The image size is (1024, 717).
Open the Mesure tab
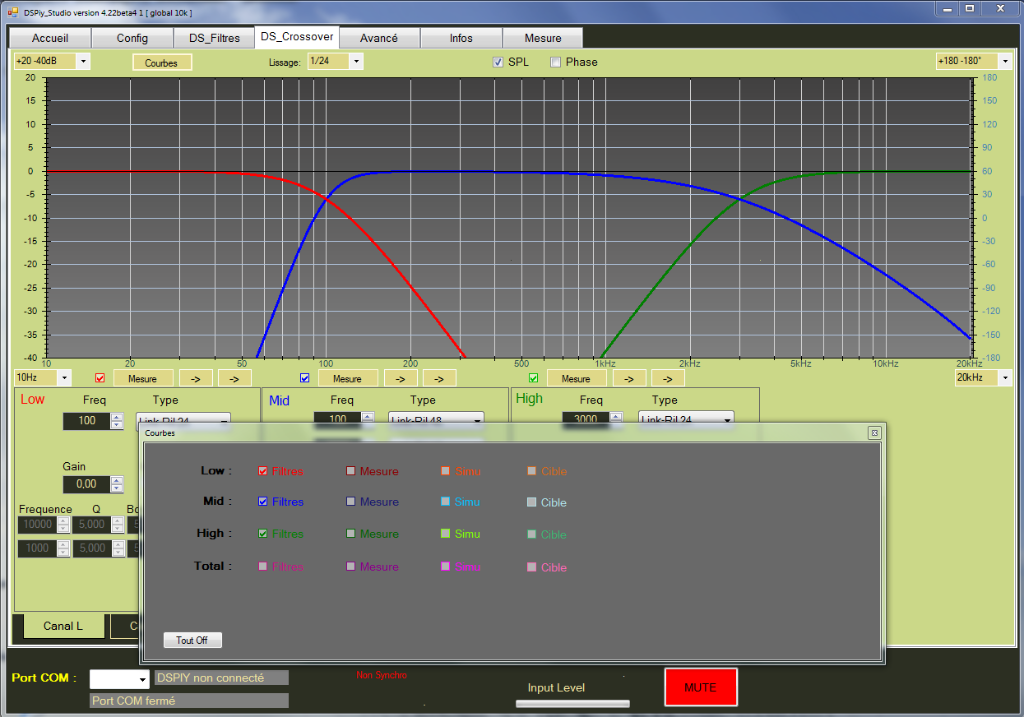[x=543, y=38]
